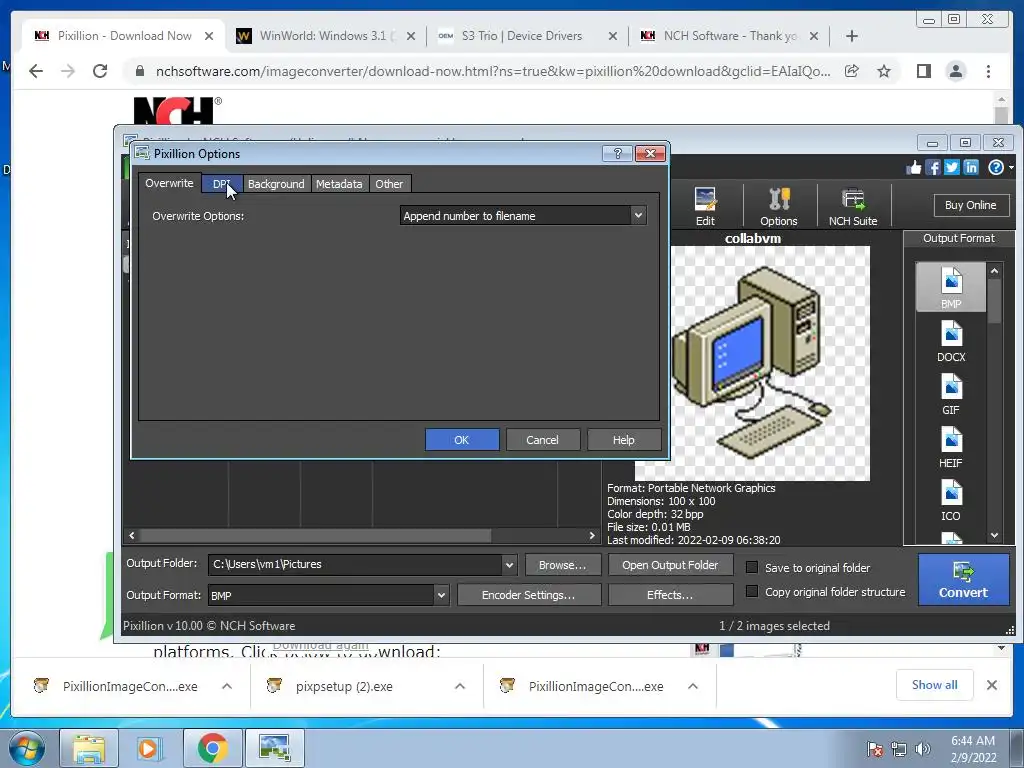This screenshot has height=768, width=1024.
Task: Switch to the DPI tab
Action: (222, 184)
